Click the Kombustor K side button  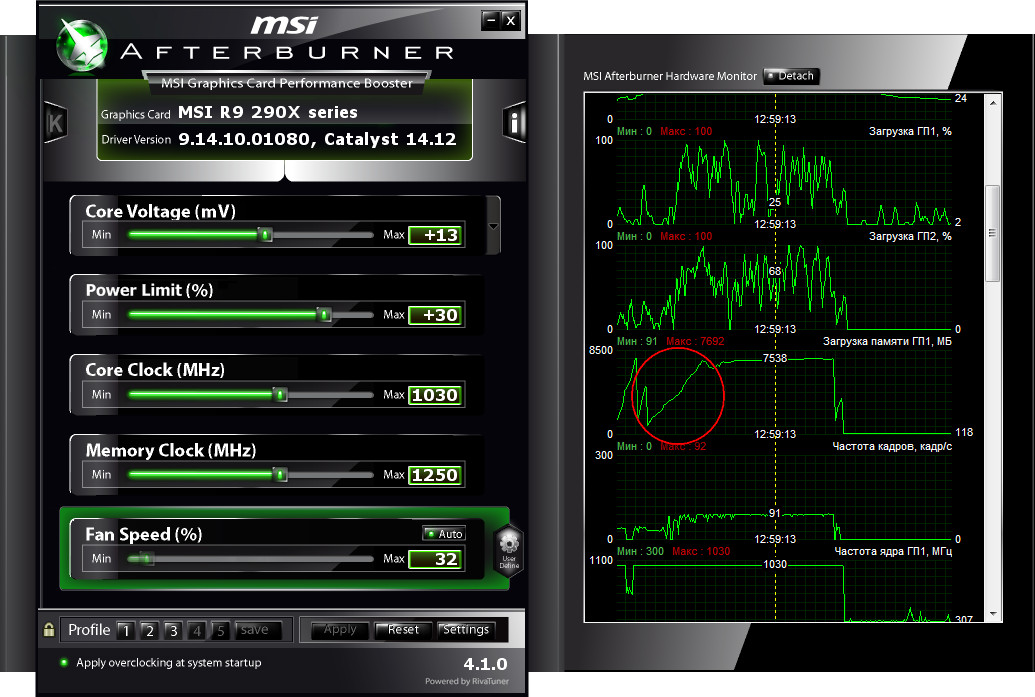(x=55, y=122)
